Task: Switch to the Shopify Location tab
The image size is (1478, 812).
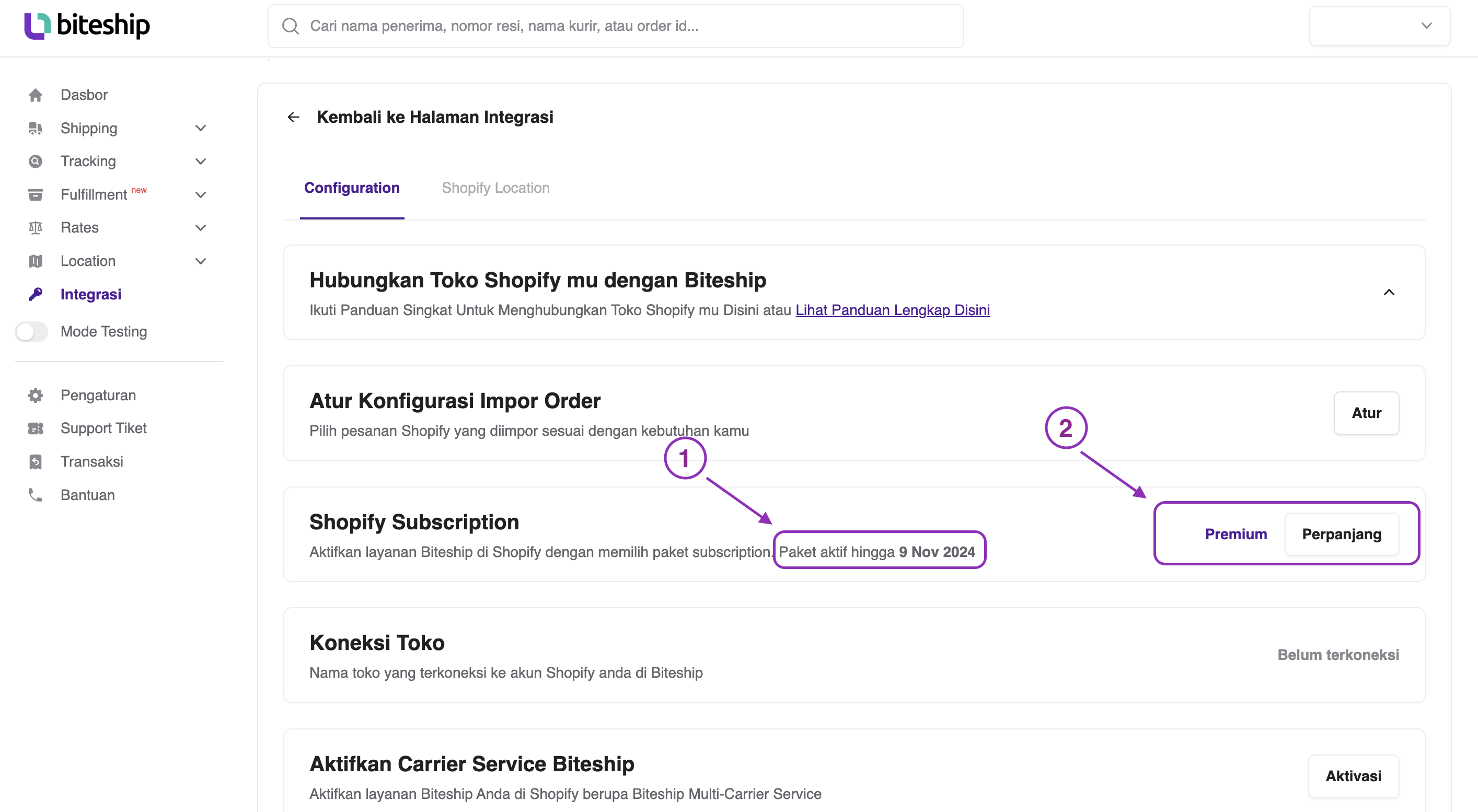Action: click(x=496, y=188)
